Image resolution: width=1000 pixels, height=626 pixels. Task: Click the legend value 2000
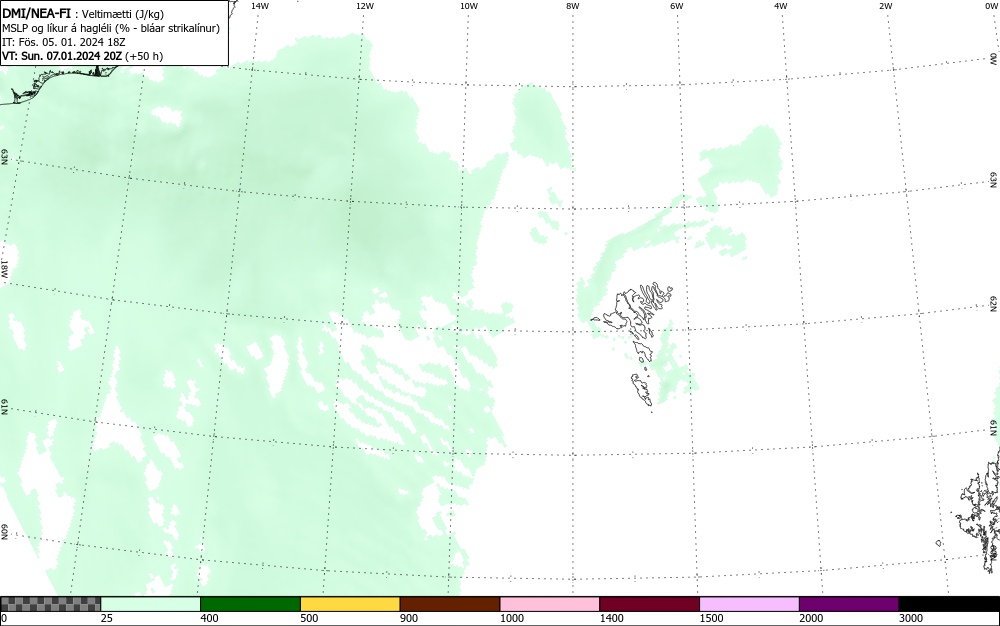click(811, 618)
